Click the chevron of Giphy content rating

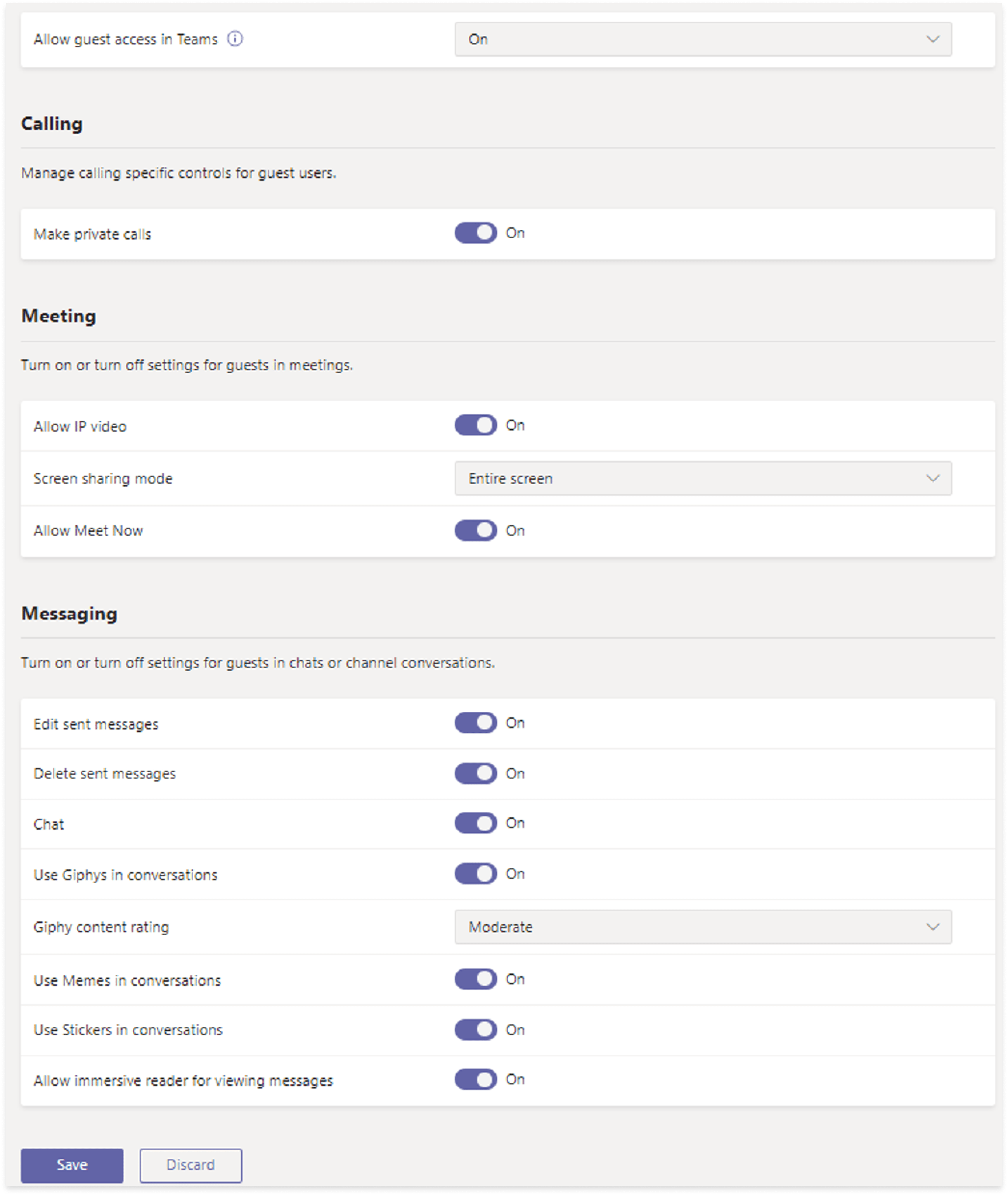(x=933, y=927)
